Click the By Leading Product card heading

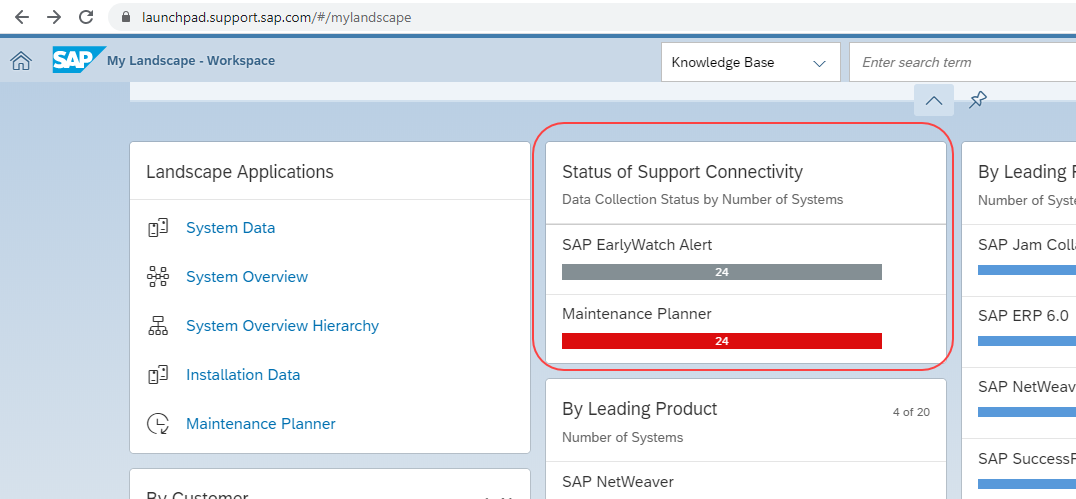(640, 409)
